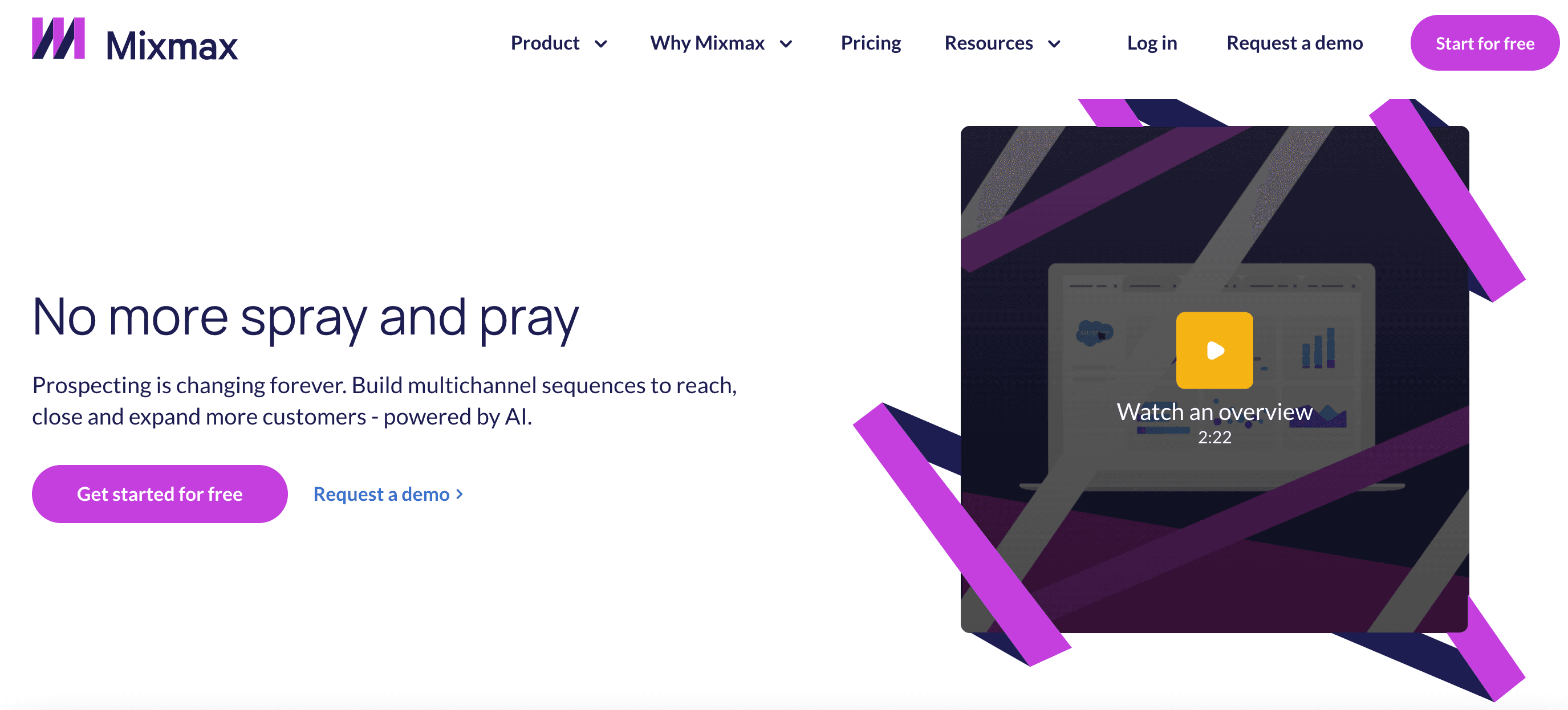
Task: Click Get started for free button
Action: [x=160, y=493]
